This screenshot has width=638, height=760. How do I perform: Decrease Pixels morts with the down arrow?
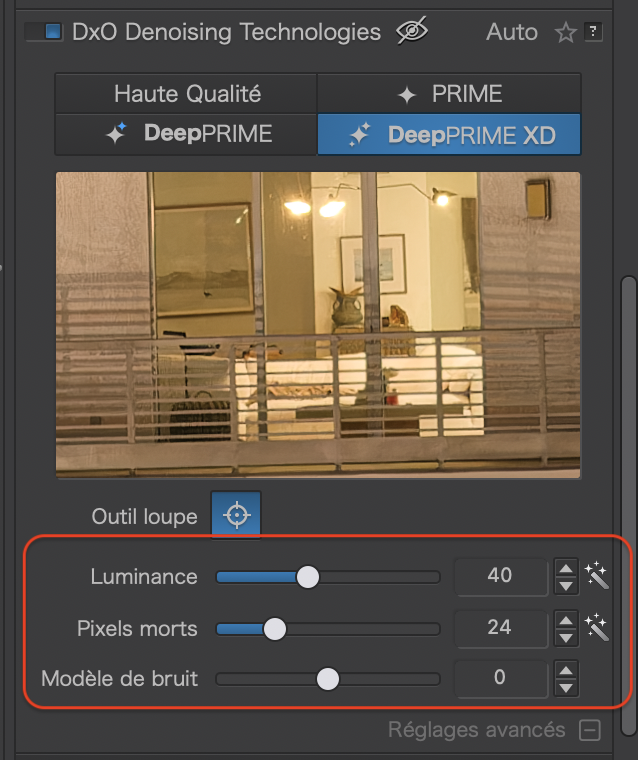pos(566,638)
